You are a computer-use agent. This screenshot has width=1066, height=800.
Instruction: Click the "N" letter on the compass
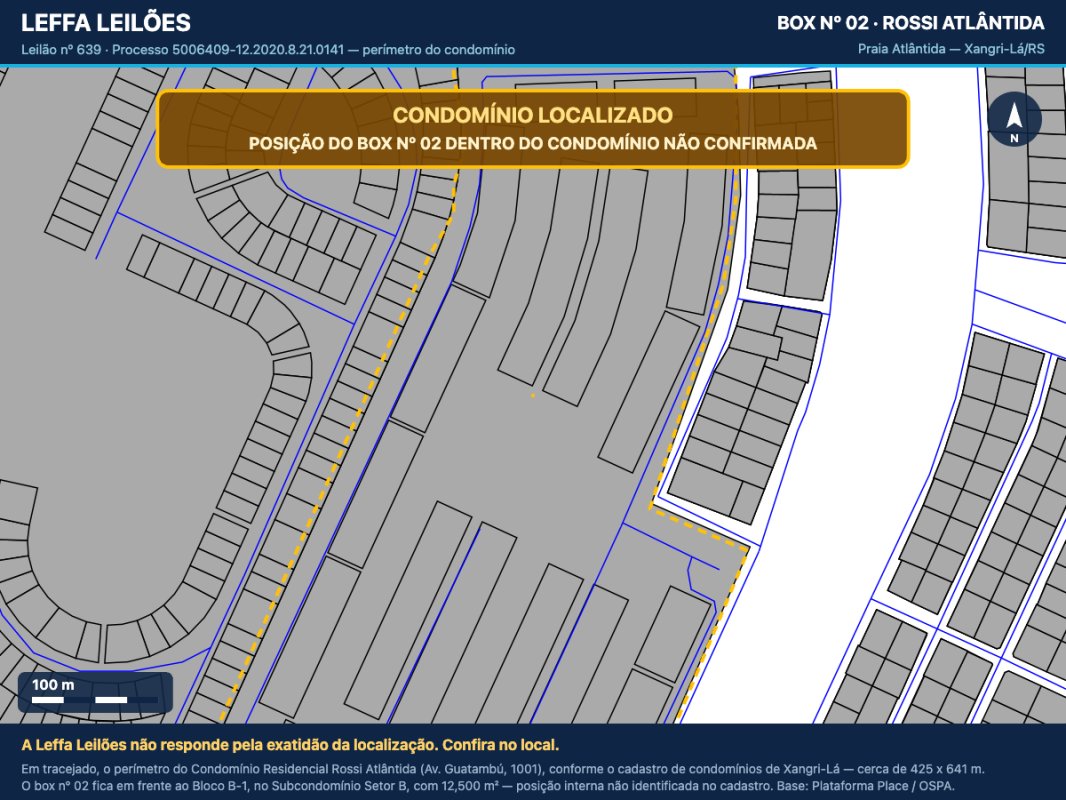[1014, 138]
